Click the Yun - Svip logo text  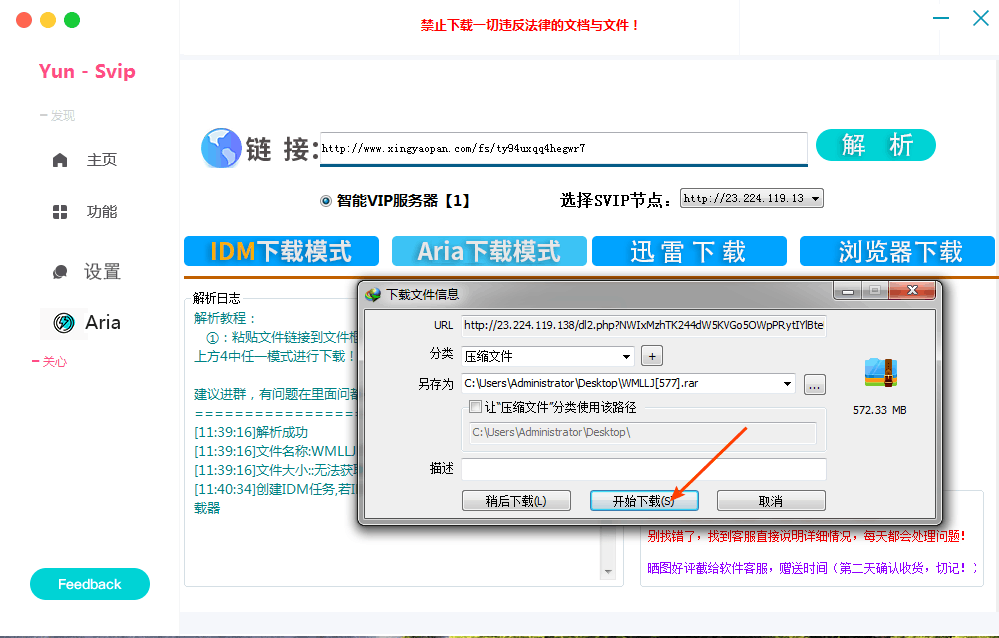tap(87, 71)
